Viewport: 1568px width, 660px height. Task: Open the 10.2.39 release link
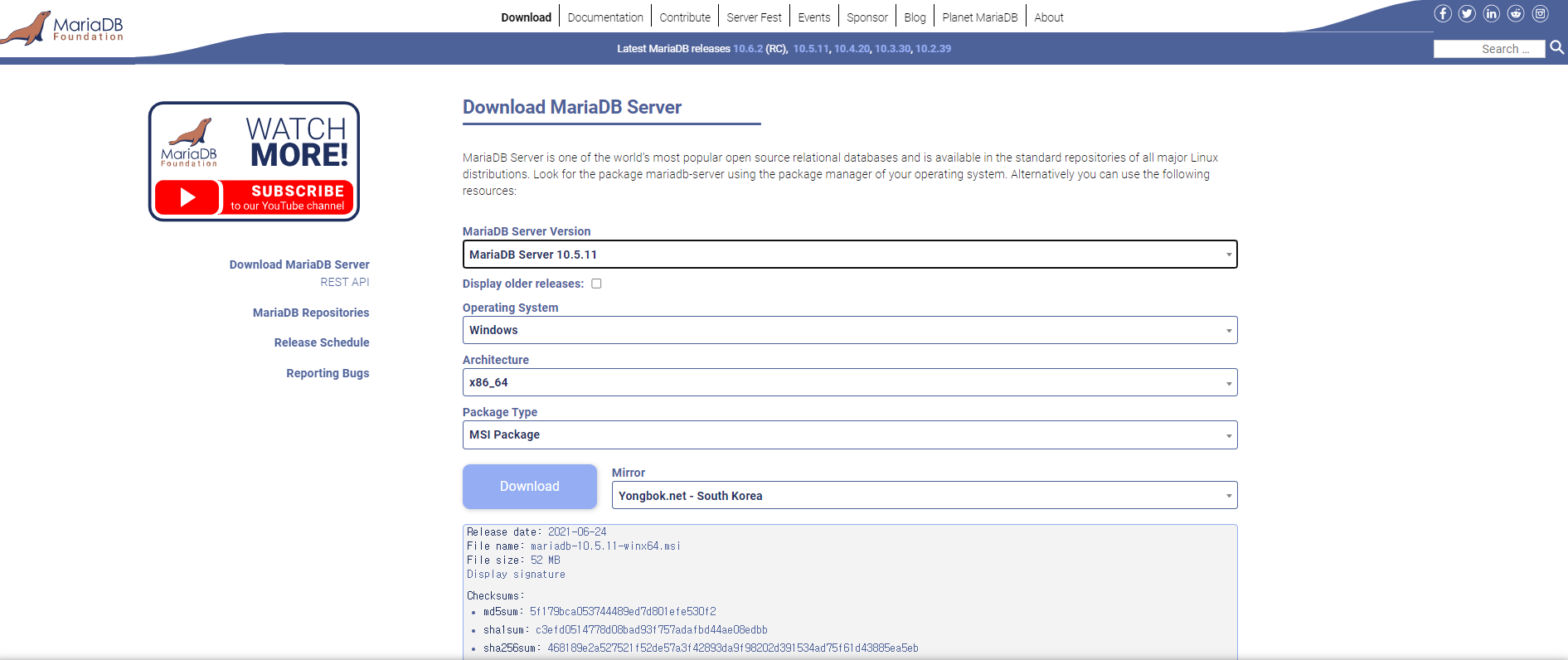click(x=934, y=49)
